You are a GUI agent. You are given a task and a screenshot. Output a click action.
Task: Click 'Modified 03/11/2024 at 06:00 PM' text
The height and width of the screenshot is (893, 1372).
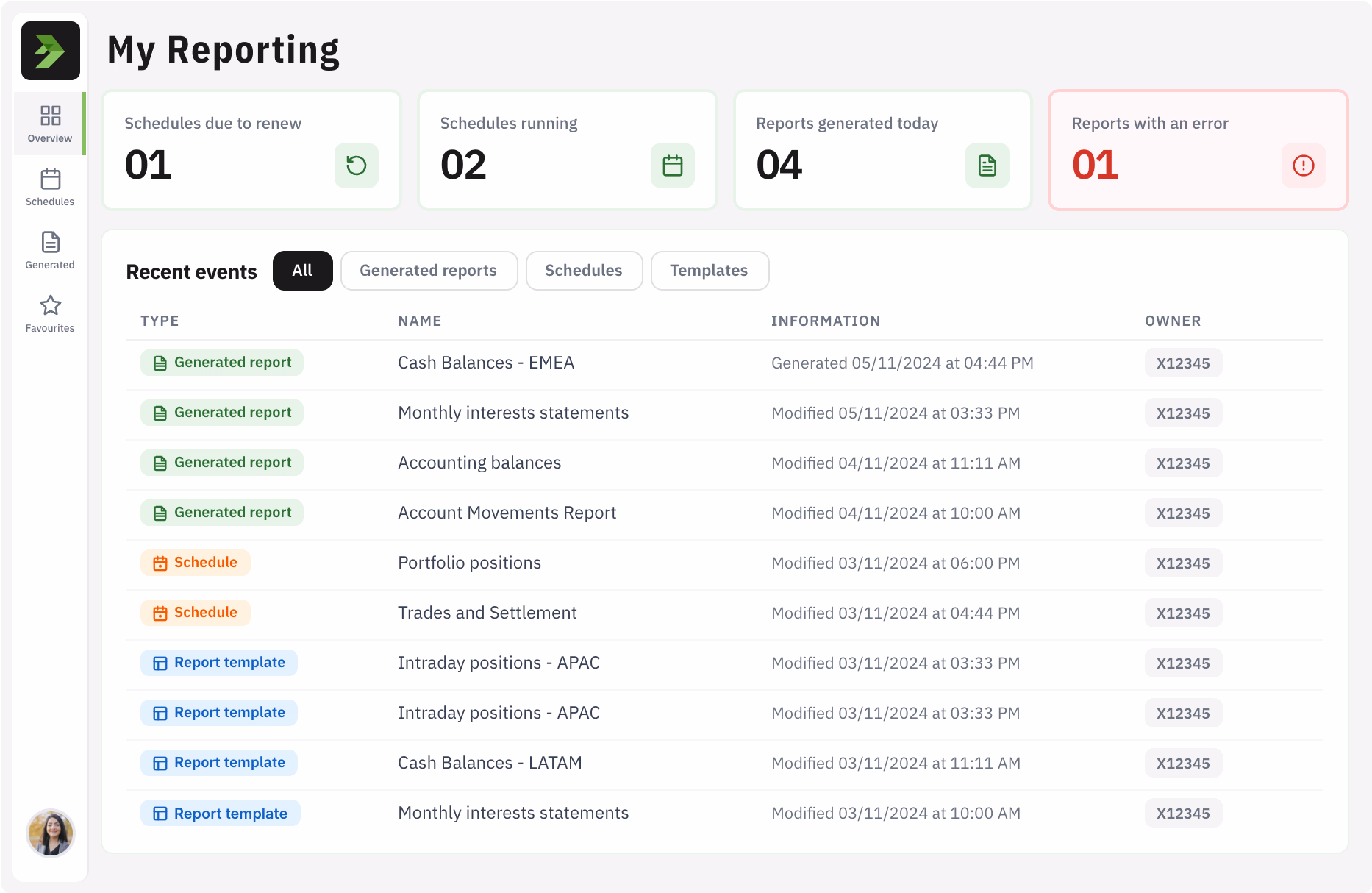(896, 563)
